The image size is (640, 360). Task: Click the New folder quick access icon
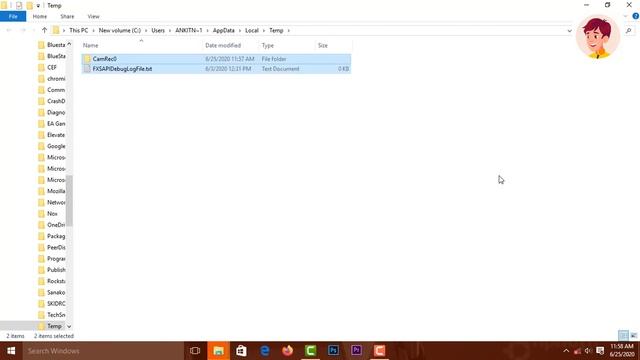(29, 6)
